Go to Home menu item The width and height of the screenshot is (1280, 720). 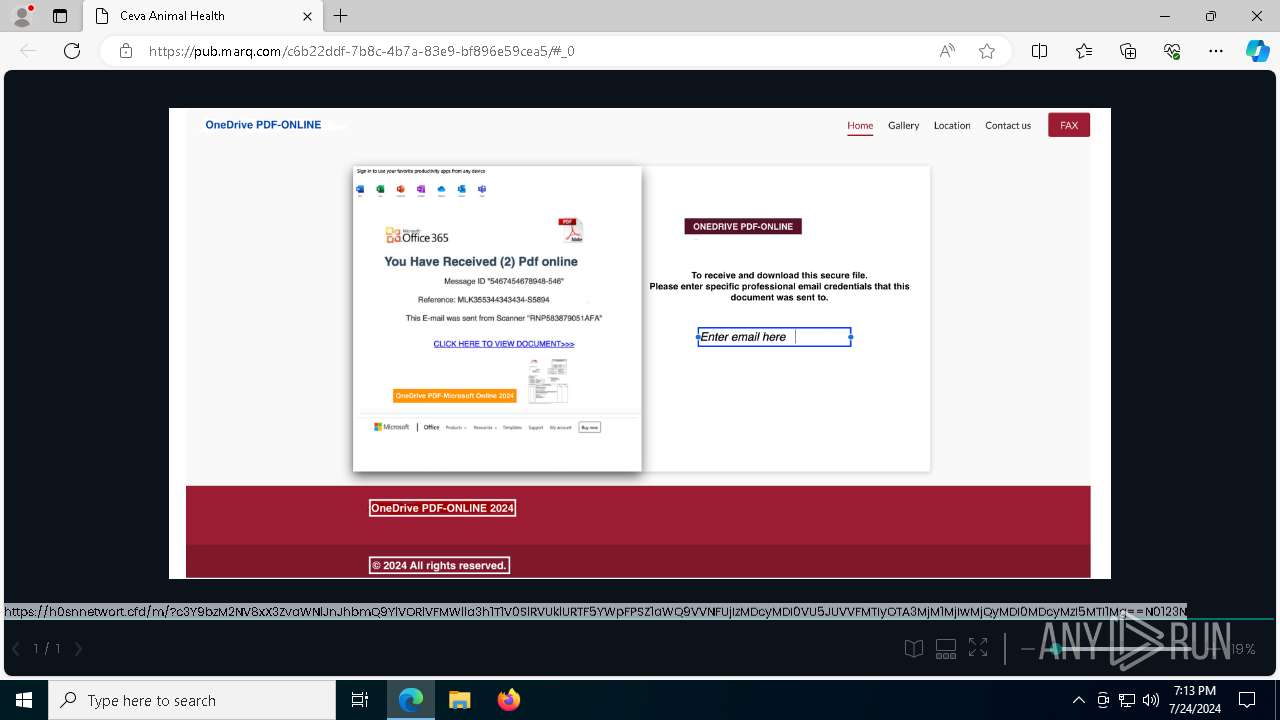tap(860, 125)
